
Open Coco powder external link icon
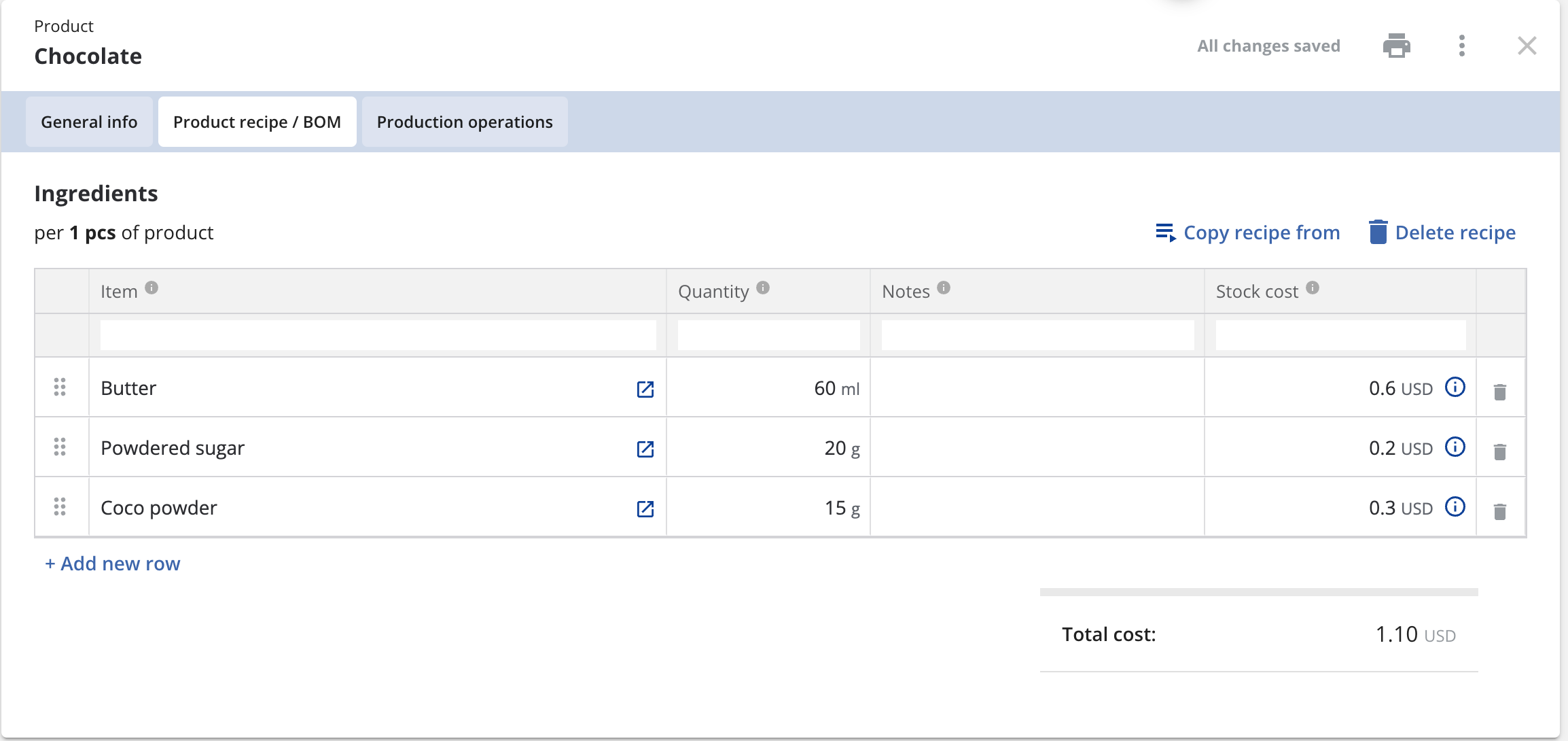(645, 509)
